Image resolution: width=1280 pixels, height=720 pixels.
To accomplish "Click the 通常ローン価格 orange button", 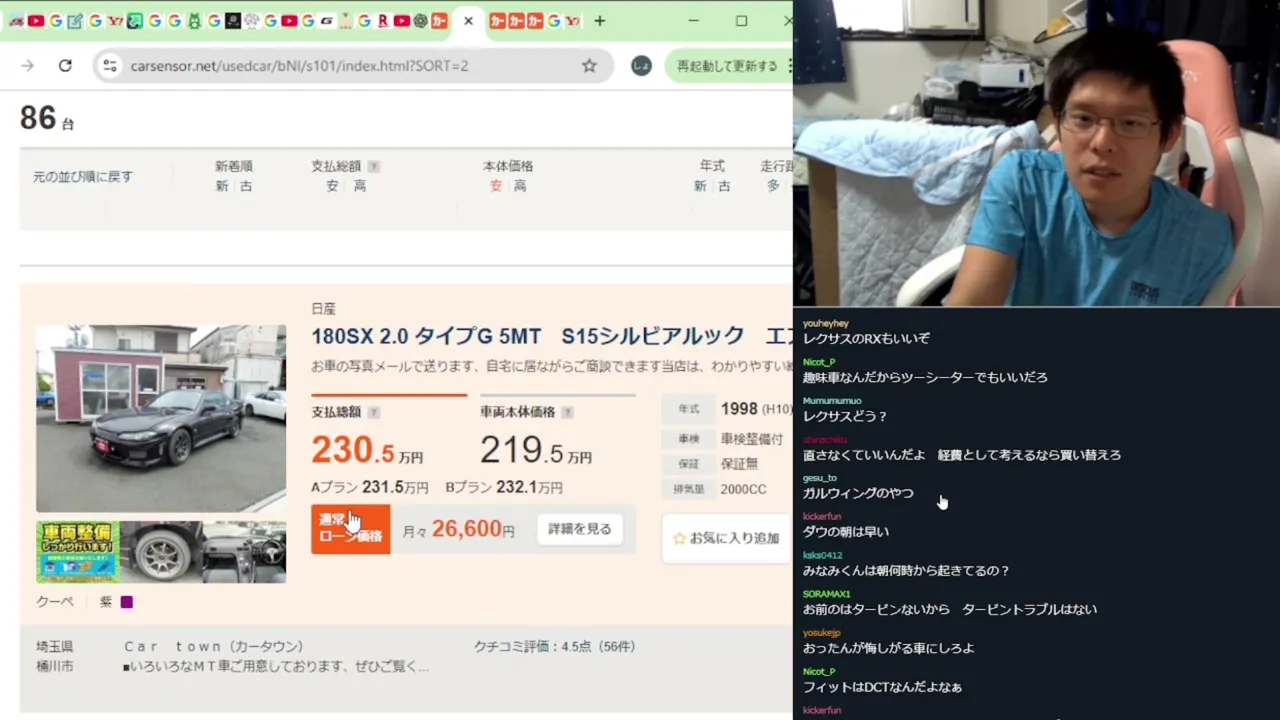I will [x=350, y=529].
